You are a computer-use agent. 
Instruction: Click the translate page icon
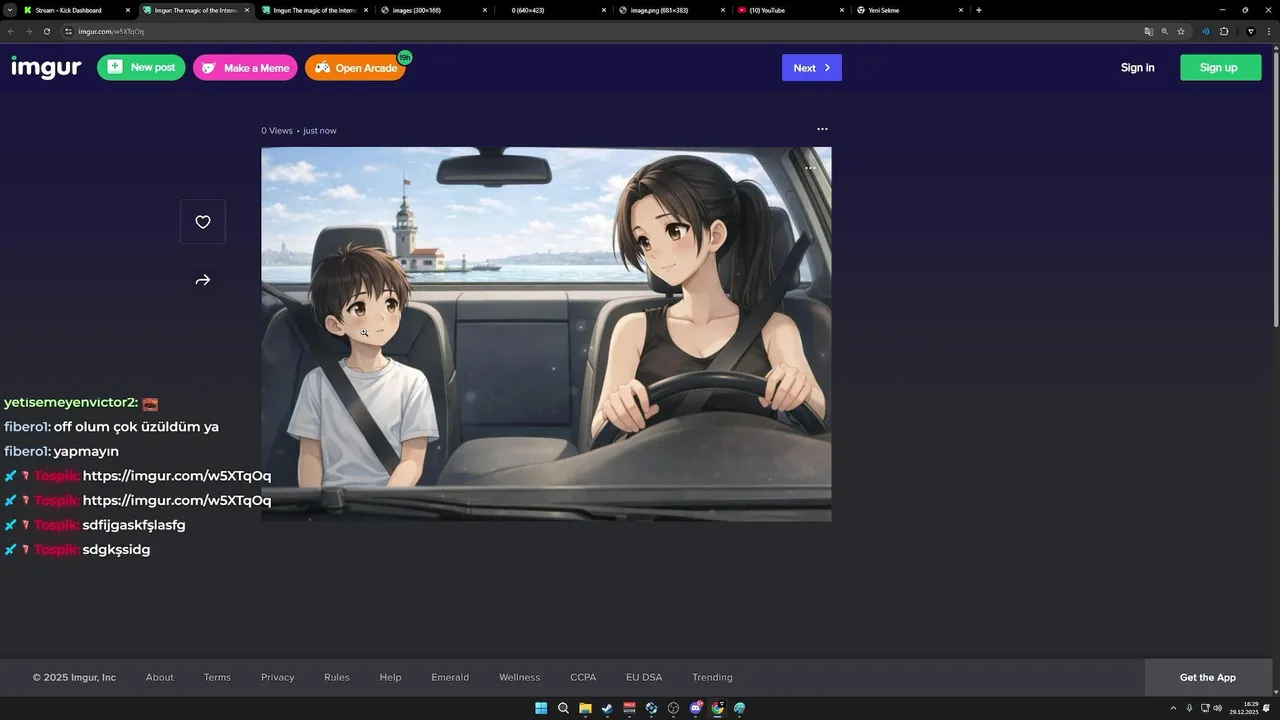pyautogui.click(x=1149, y=31)
